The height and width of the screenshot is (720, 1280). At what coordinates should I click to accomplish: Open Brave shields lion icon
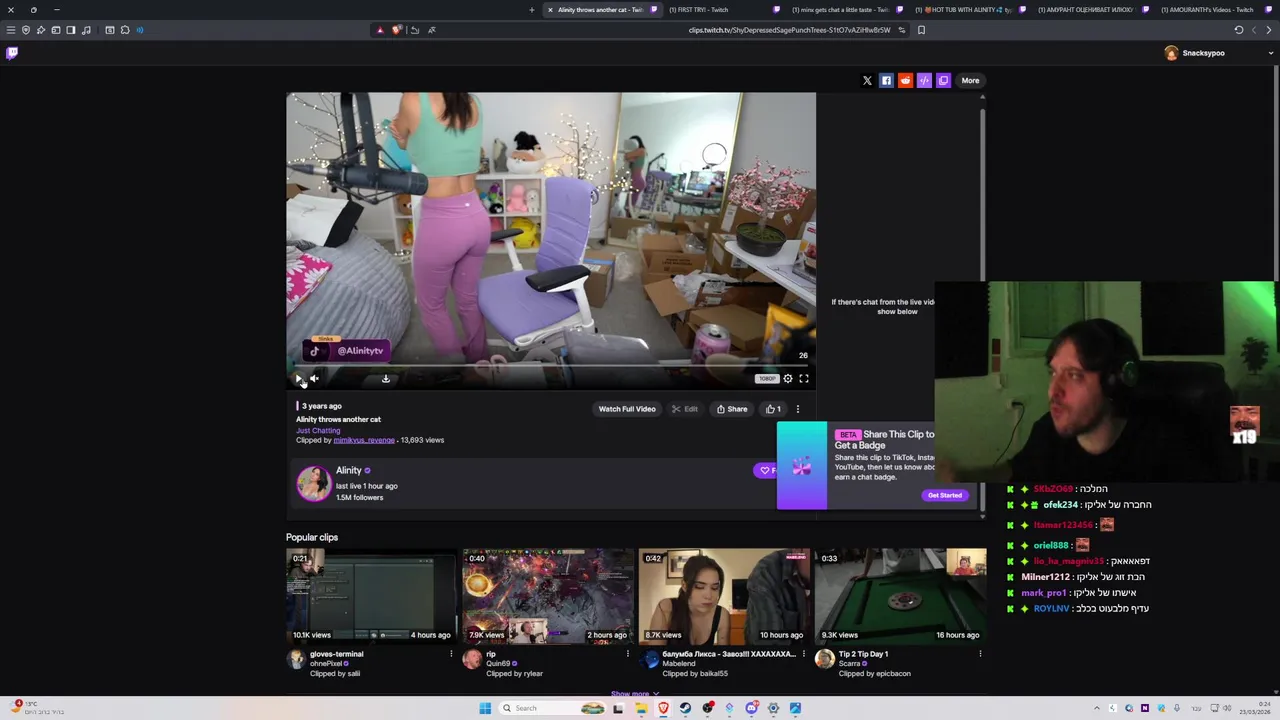[x=396, y=30]
